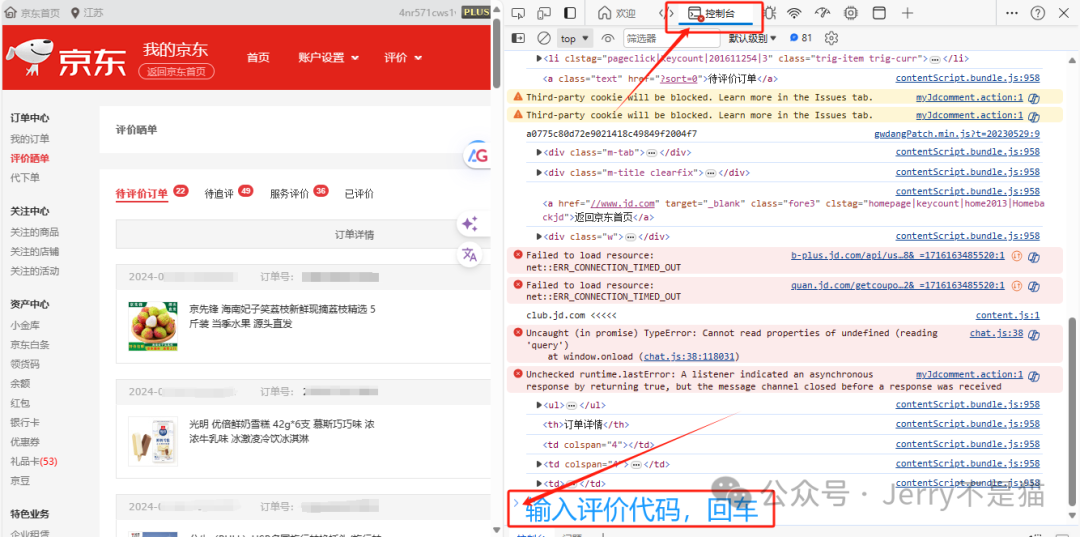Expand the div m-title clearfix node
This screenshot has width=1080, height=537.
[539, 172]
